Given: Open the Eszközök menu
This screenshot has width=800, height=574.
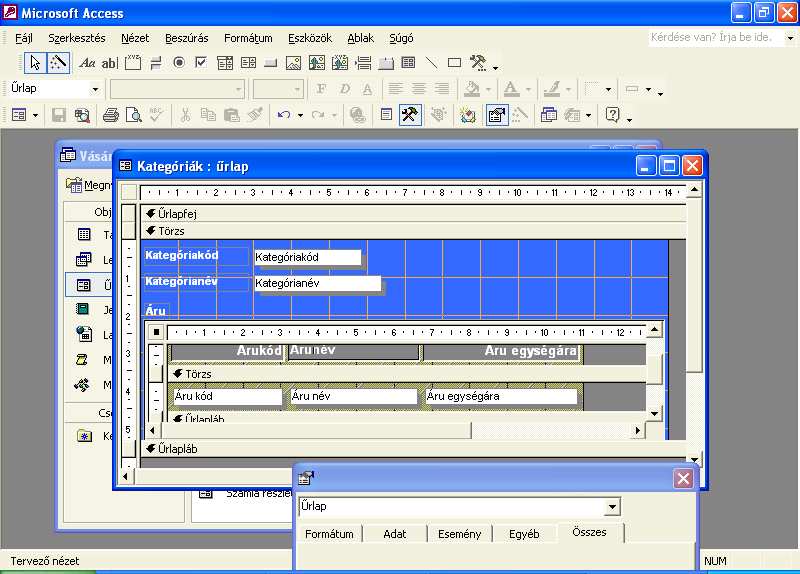Looking at the screenshot, I should [310, 38].
